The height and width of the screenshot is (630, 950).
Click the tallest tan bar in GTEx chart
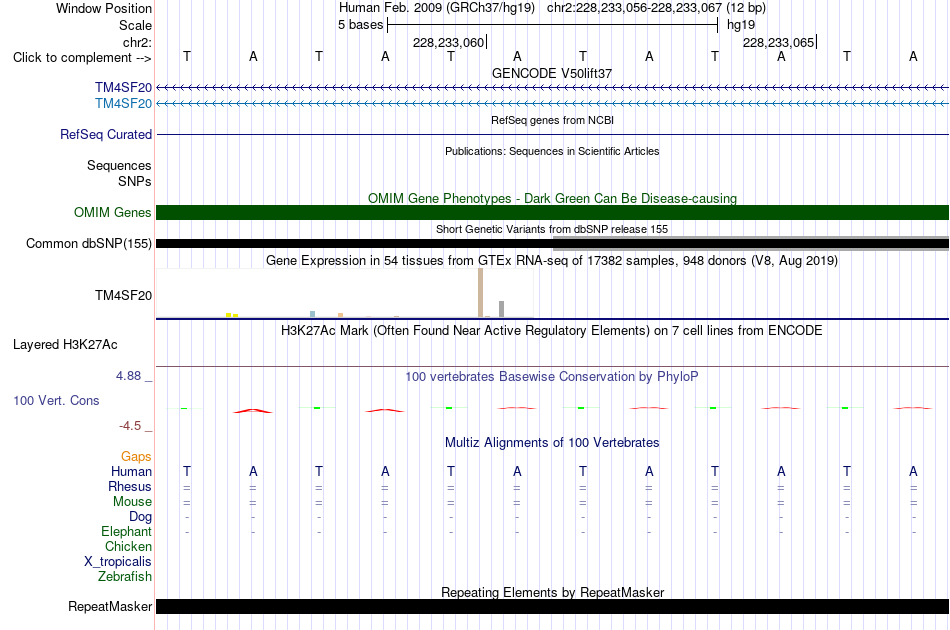pyautogui.click(x=480, y=293)
